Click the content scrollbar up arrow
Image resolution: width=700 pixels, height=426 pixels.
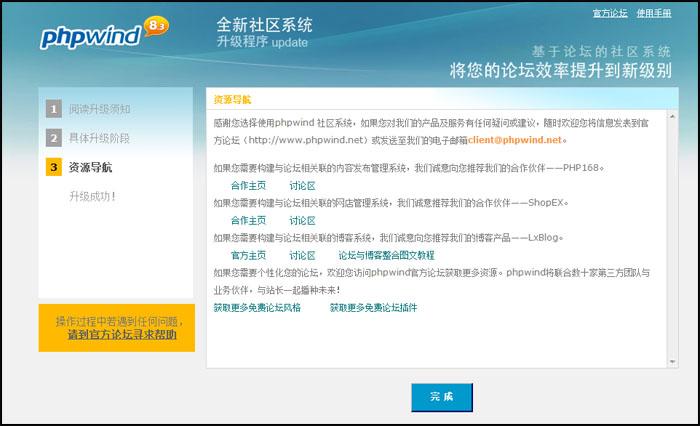(x=672, y=116)
